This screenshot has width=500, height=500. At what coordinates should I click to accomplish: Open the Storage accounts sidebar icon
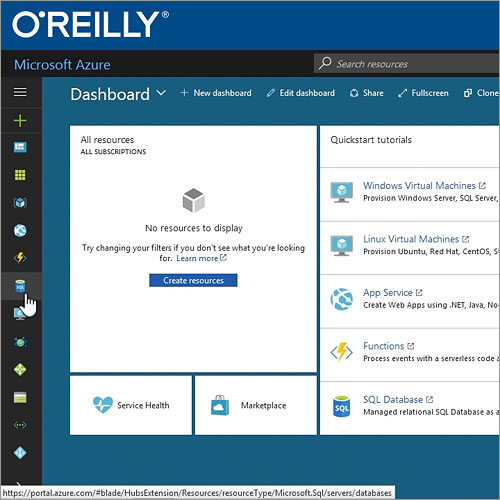20,397
